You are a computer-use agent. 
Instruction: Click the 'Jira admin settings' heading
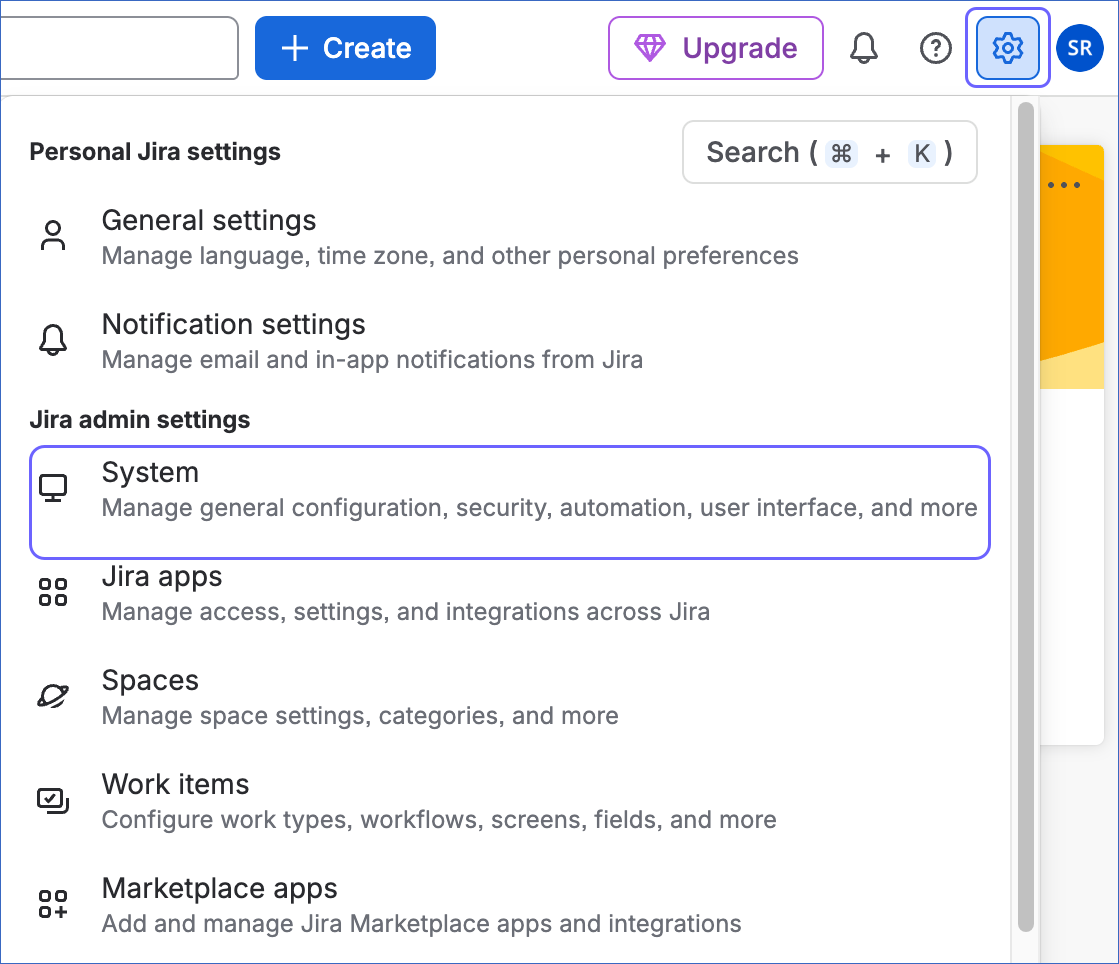pyautogui.click(x=140, y=420)
